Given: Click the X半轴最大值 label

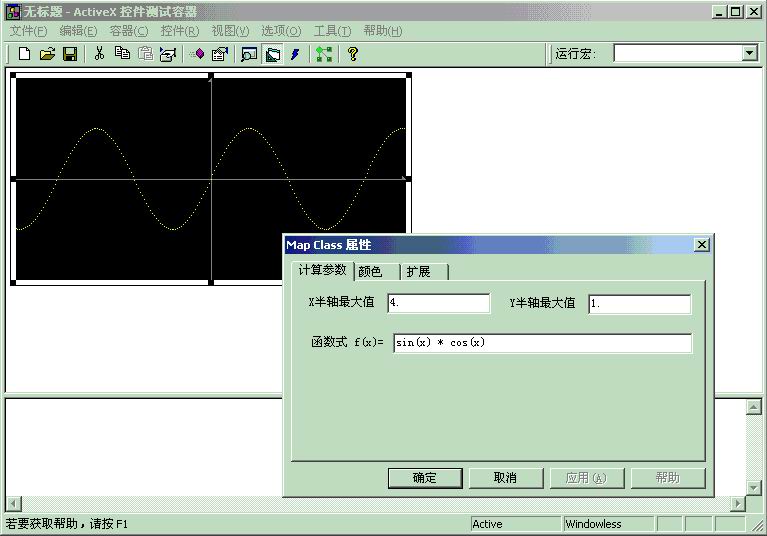Looking at the screenshot, I should pyautogui.click(x=341, y=302).
